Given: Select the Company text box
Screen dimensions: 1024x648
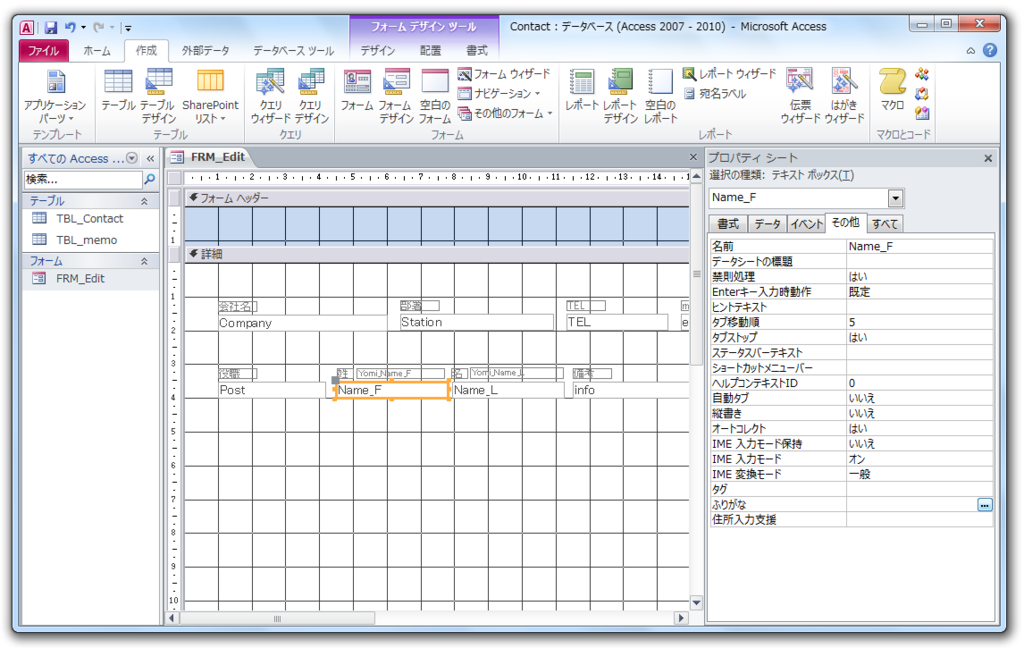Looking at the screenshot, I should pos(302,323).
